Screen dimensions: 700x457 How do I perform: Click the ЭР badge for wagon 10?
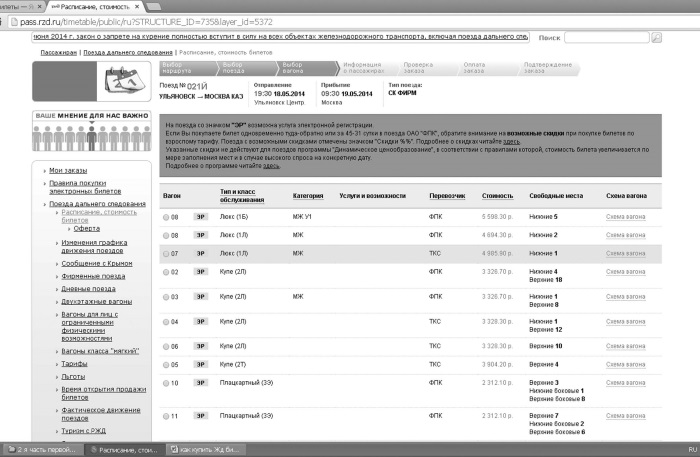pyautogui.click(x=200, y=383)
